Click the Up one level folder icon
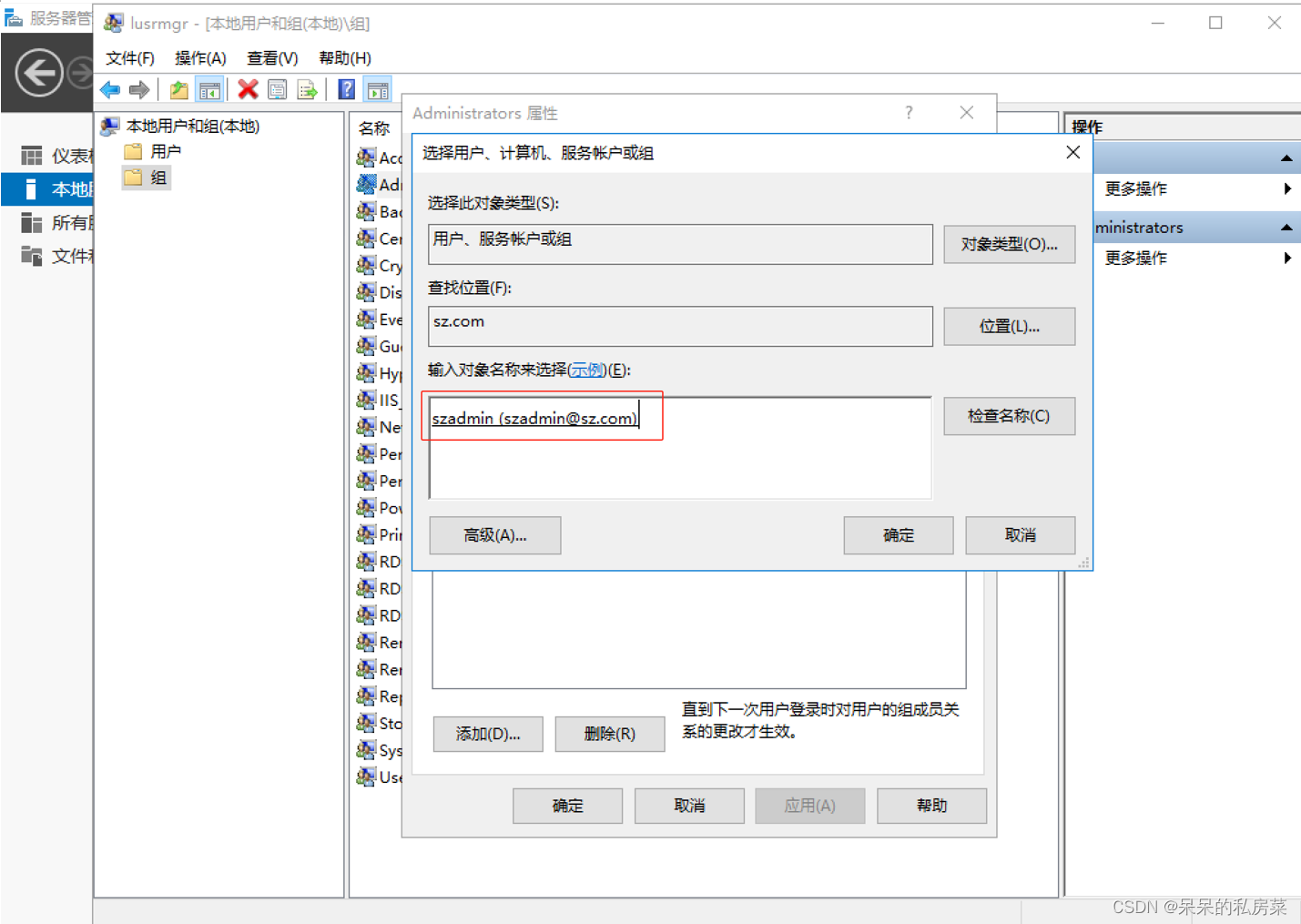 (179, 89)
